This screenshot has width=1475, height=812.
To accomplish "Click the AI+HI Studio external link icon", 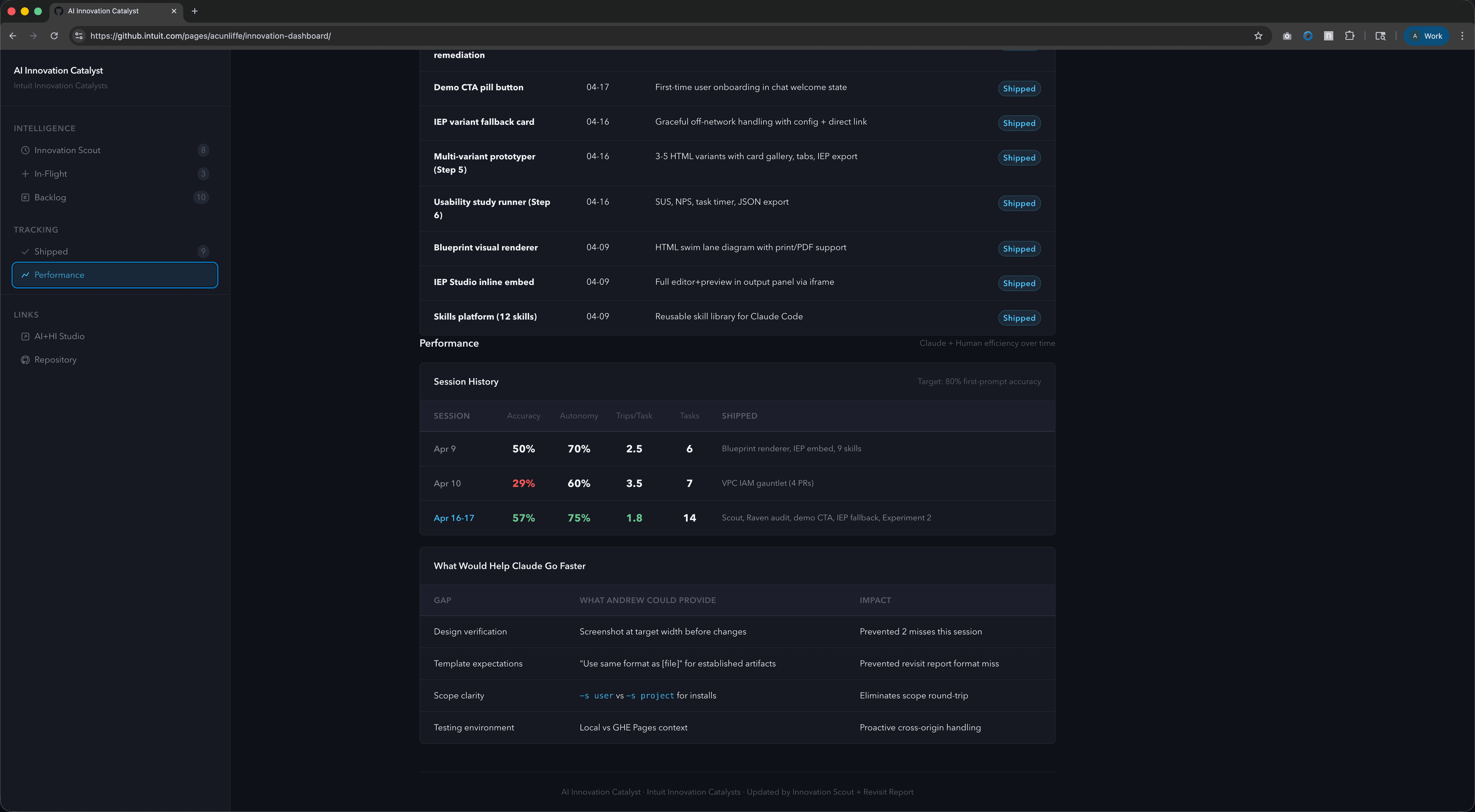I will click(x=25, y=336).
